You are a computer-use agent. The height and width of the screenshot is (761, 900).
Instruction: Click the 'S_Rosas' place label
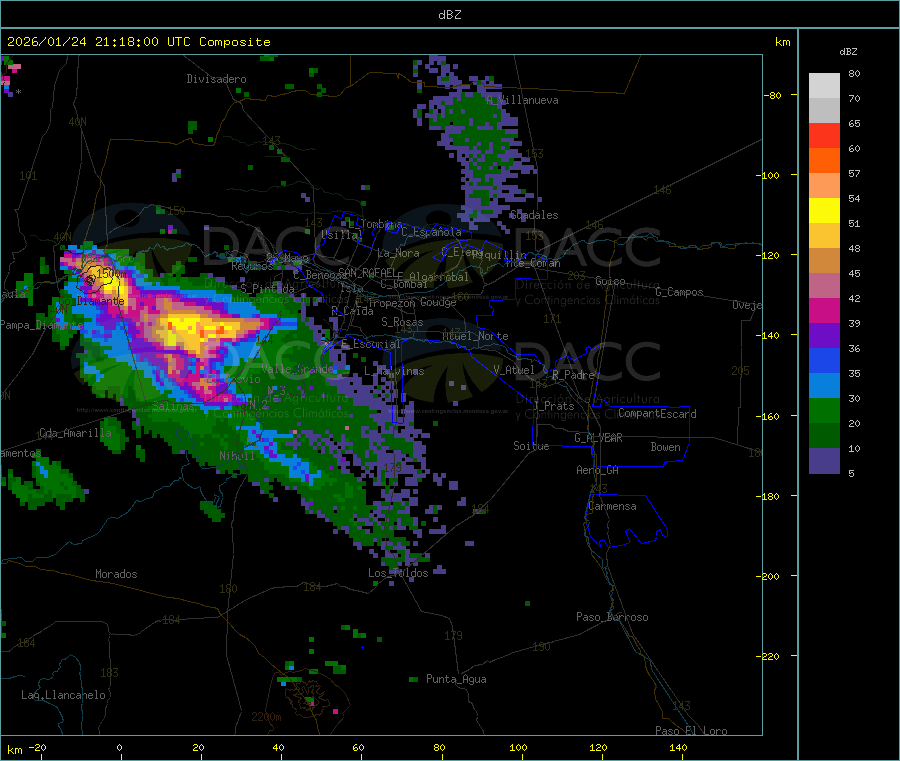click(x=402, y=322)
